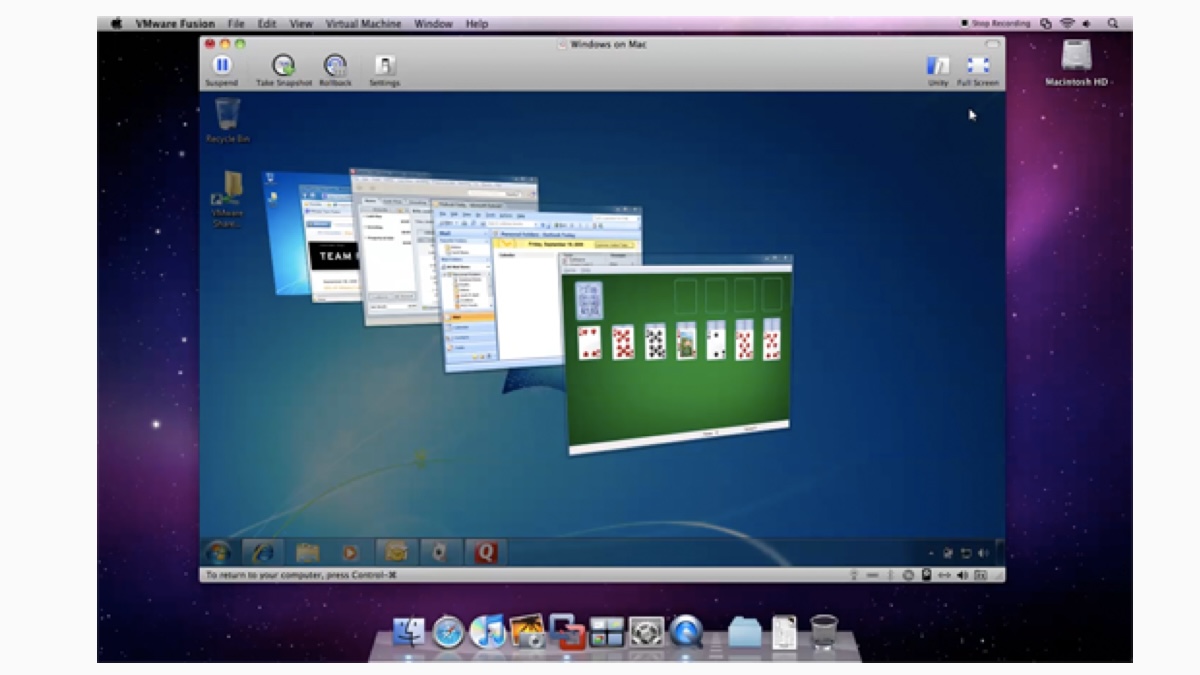Screen dimensions: 1200x675
Task: Open the View menu
Action: tap(300, 23)
